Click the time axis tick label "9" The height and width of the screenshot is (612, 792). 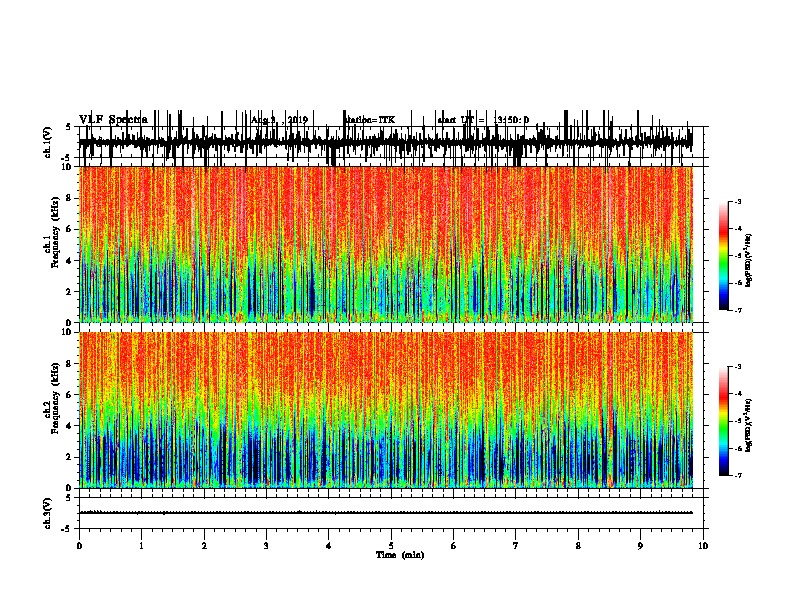point(640,546)
